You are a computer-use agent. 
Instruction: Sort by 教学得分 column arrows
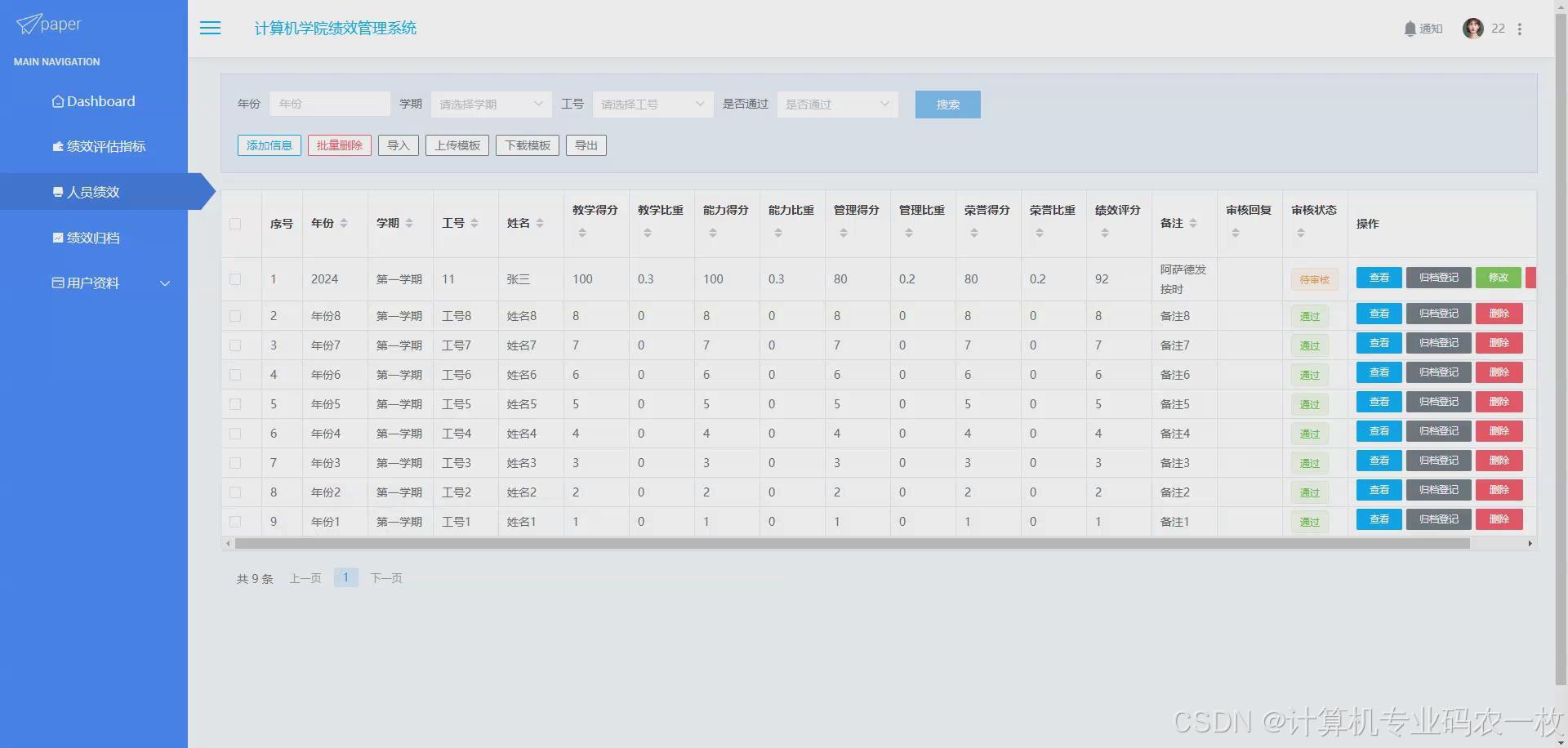[582, 233]
